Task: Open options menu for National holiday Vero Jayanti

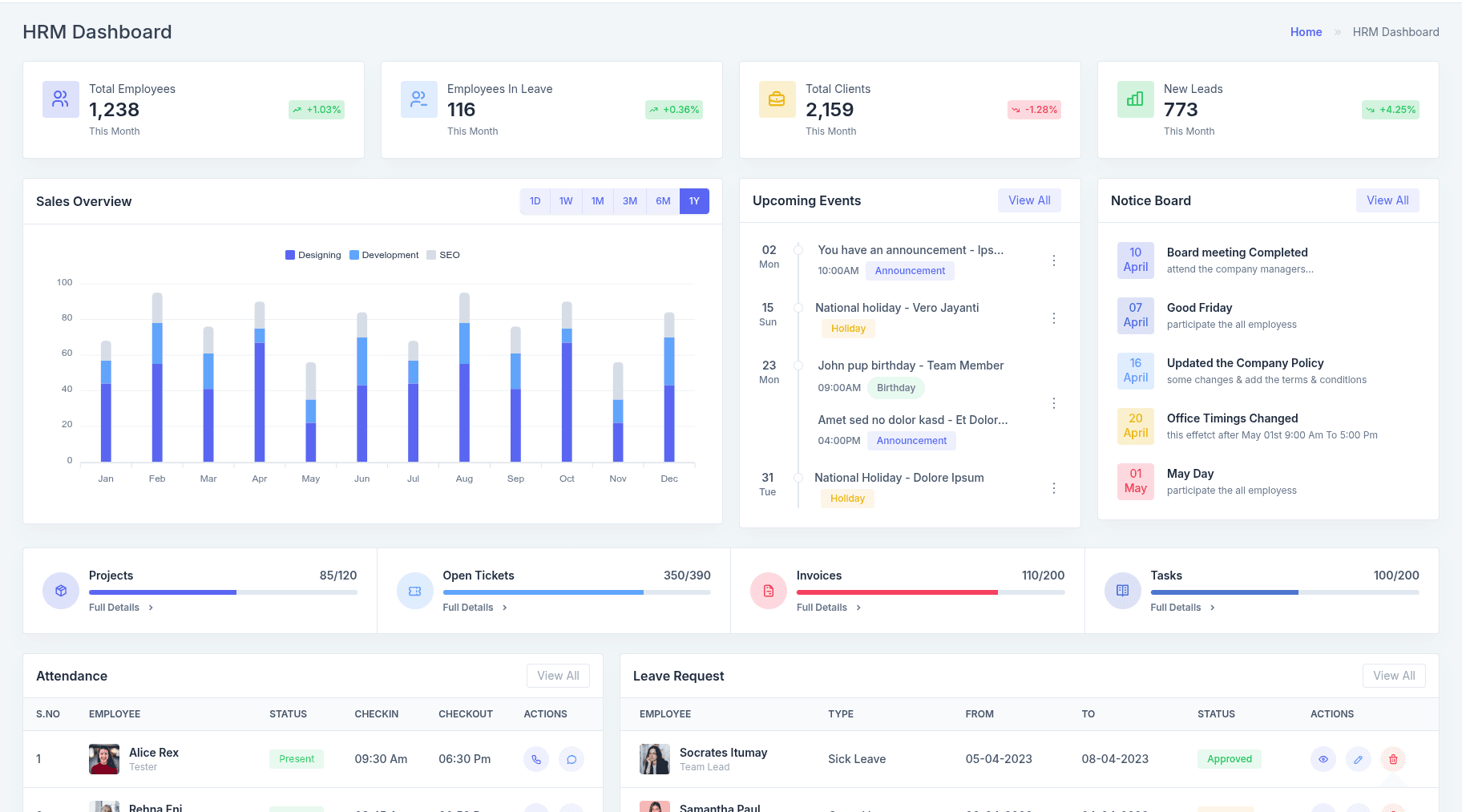Action: coord(1053,318)
